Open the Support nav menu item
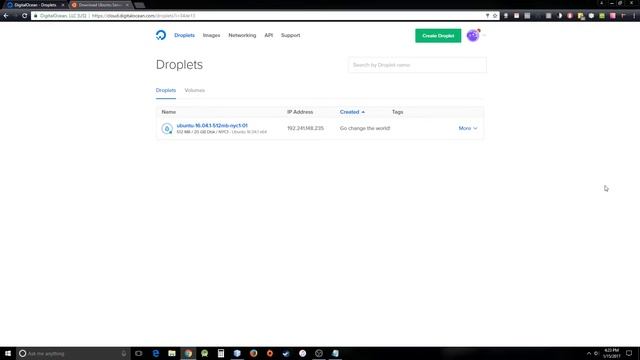640x360 pixels. [x=291, y=35]
